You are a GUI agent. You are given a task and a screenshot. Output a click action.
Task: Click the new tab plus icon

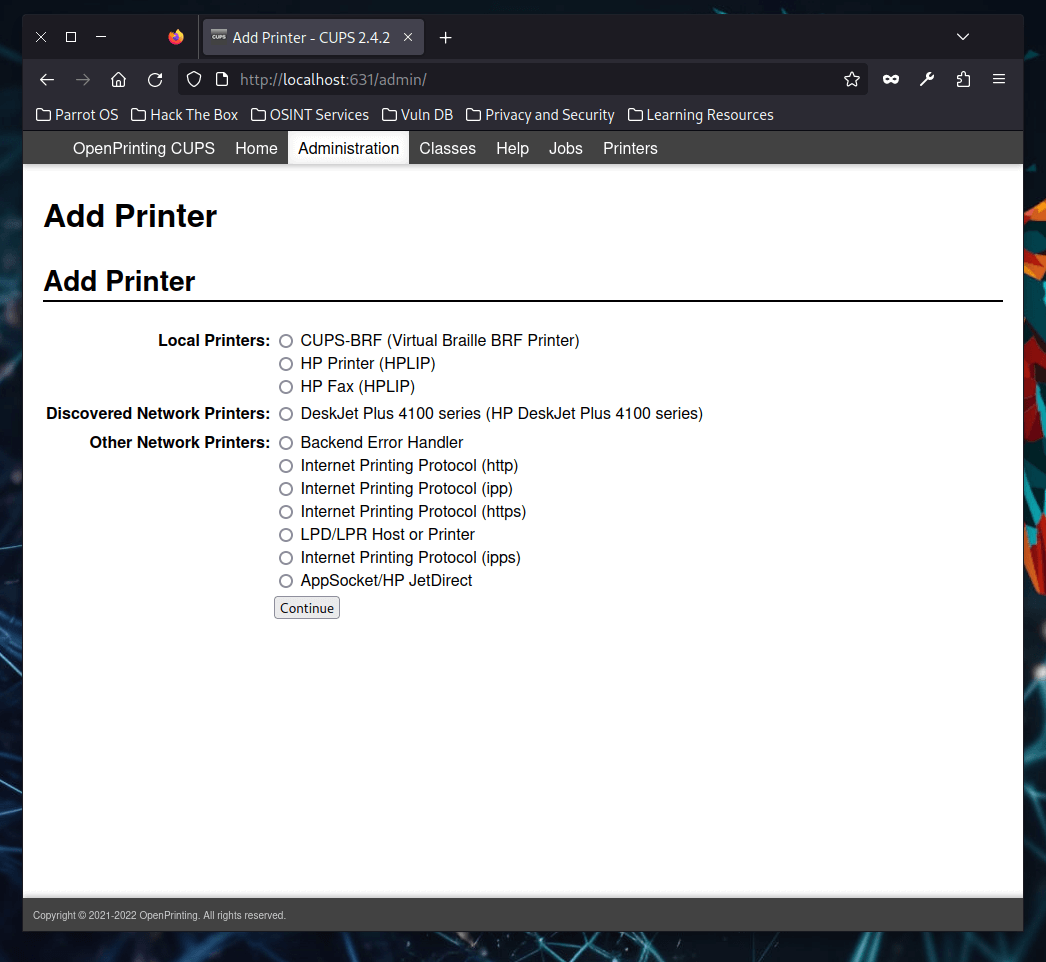pos(445,37)
